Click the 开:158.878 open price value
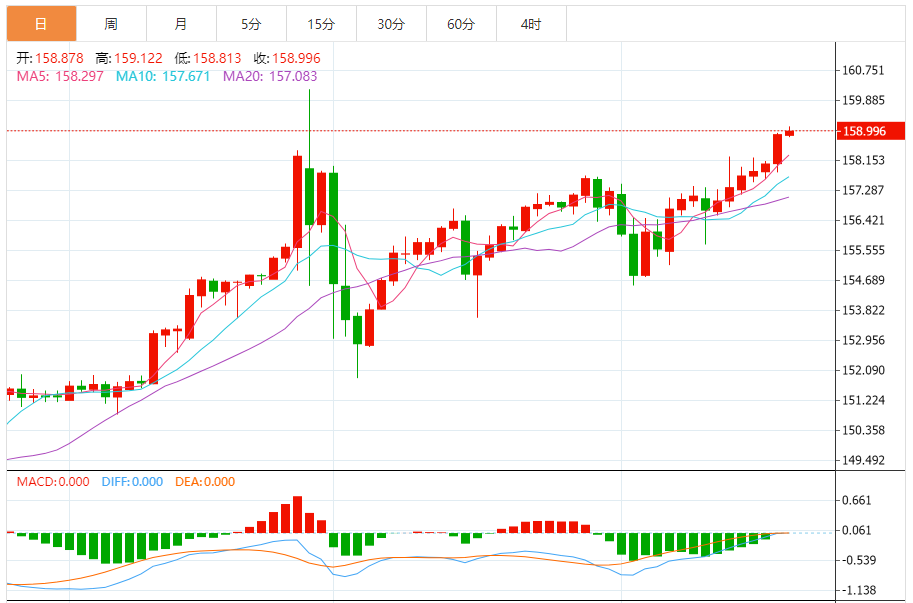 tap(50, 58)
